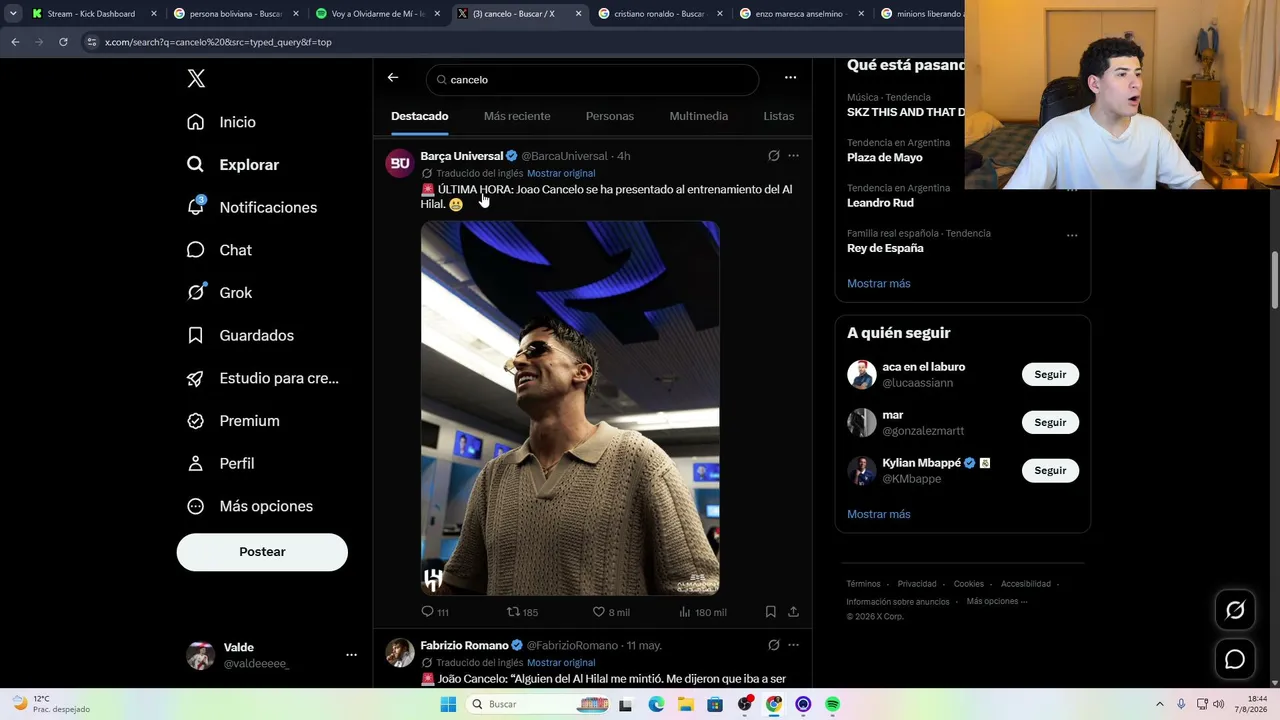Open the Términos footer link
Screen dimensions: 1280x720
coord(863,584)
